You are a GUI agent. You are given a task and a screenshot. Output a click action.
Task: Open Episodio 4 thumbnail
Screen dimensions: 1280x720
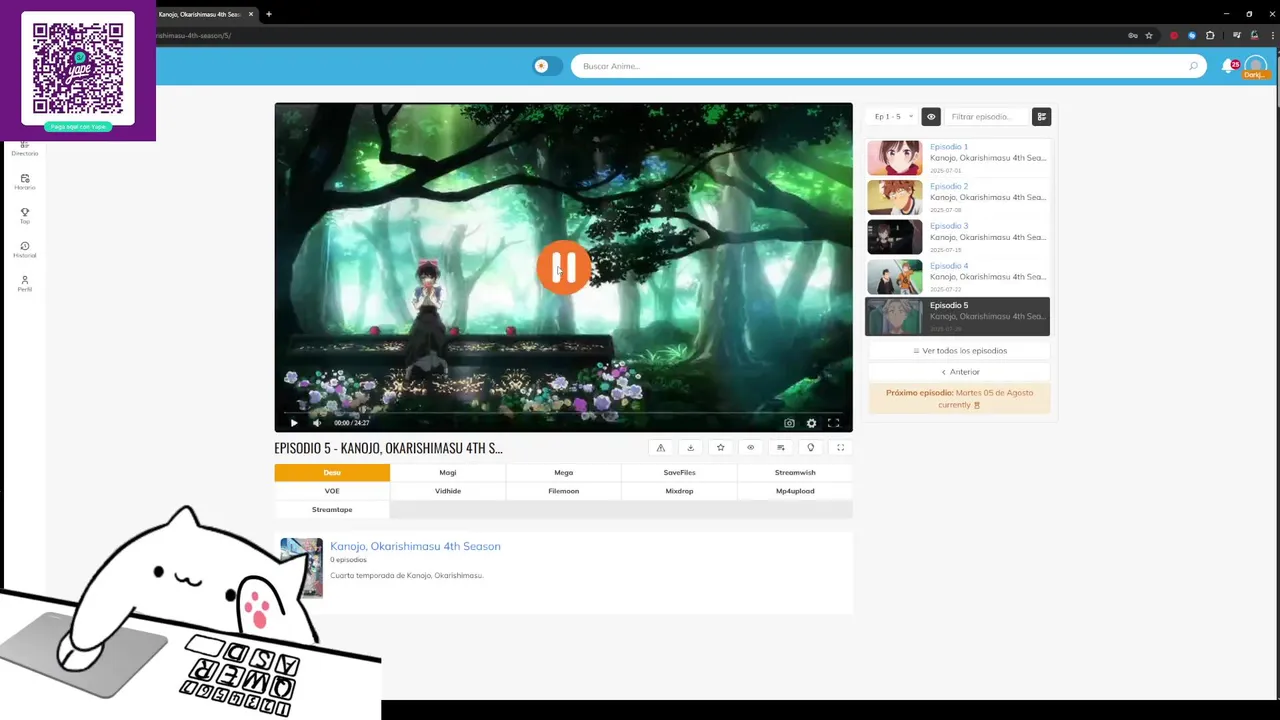(895, 277)
